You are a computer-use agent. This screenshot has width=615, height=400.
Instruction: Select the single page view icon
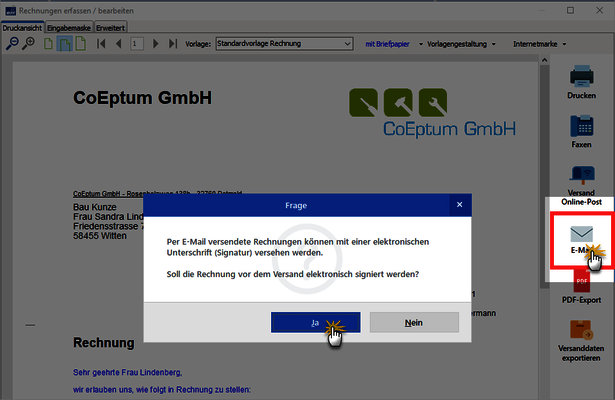tap(48, 44)
